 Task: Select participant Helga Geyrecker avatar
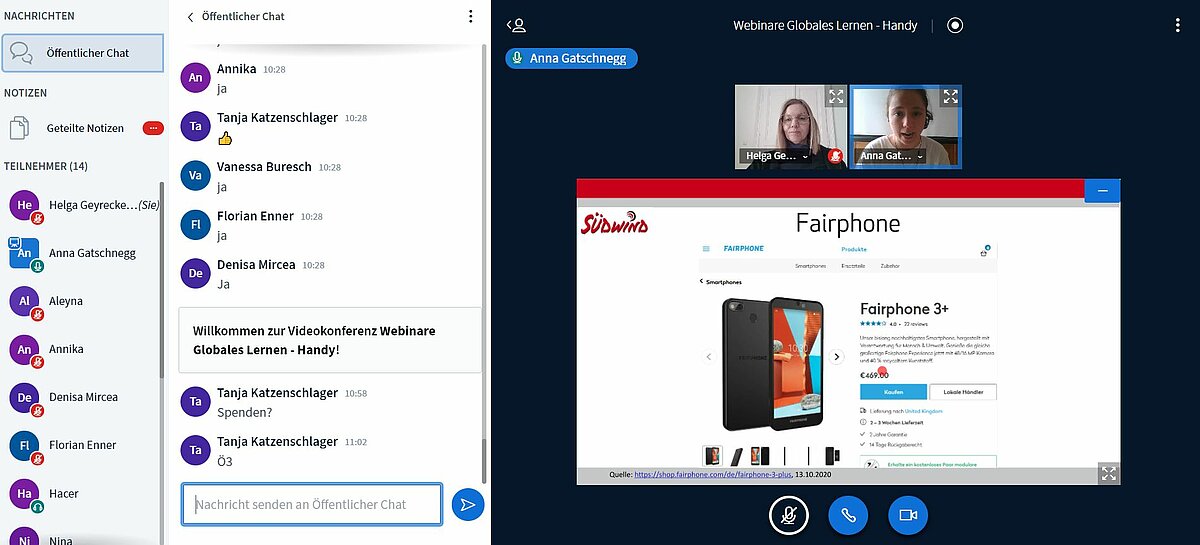(x=24, y=205)
